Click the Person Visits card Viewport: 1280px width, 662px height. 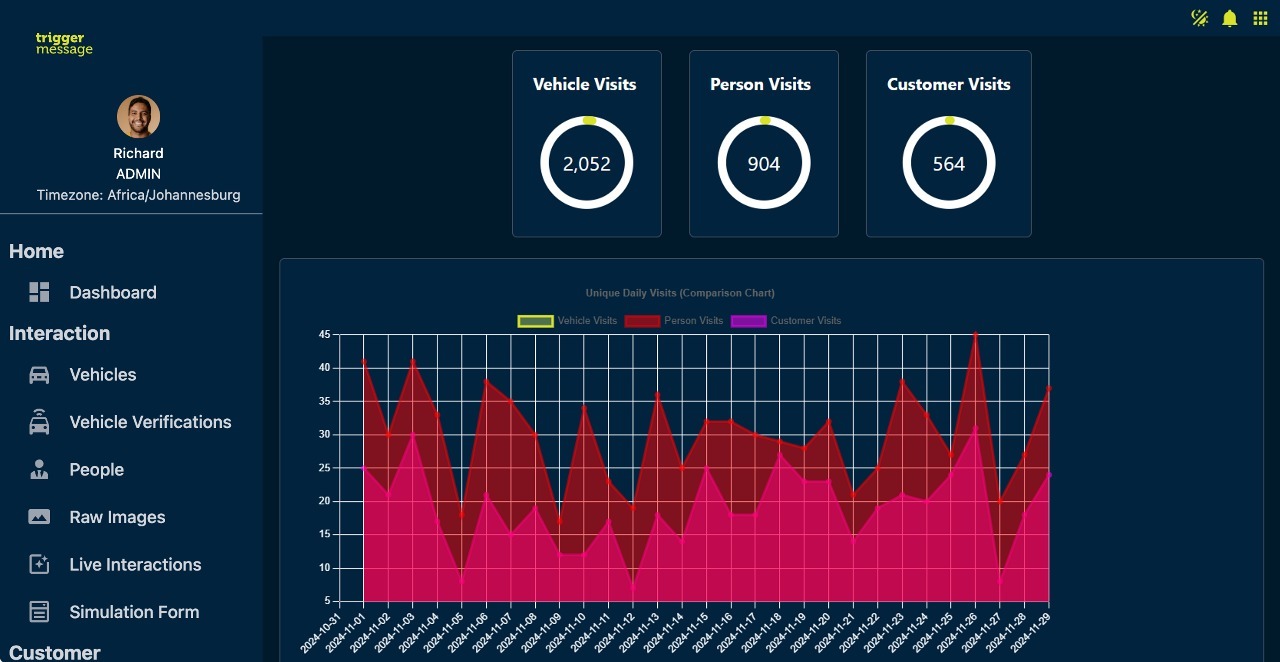[x=763, y=143]
